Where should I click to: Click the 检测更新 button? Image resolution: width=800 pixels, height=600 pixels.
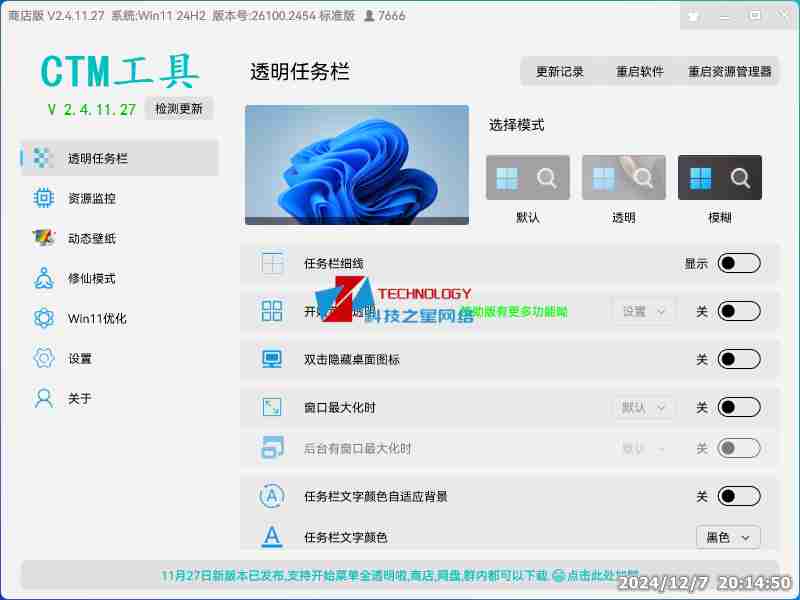coord(178,109)
